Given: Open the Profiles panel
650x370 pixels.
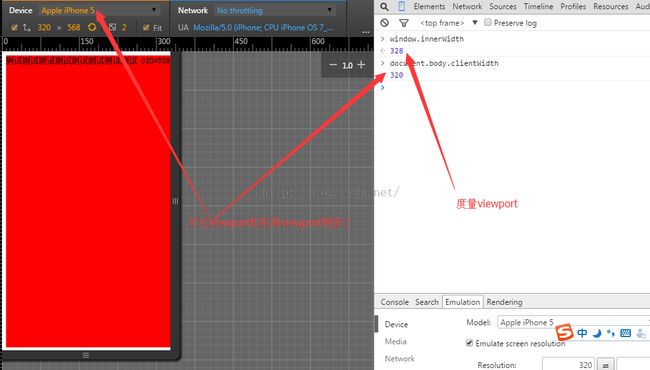Looking at the screenshot, I should [x=573, y=7].
